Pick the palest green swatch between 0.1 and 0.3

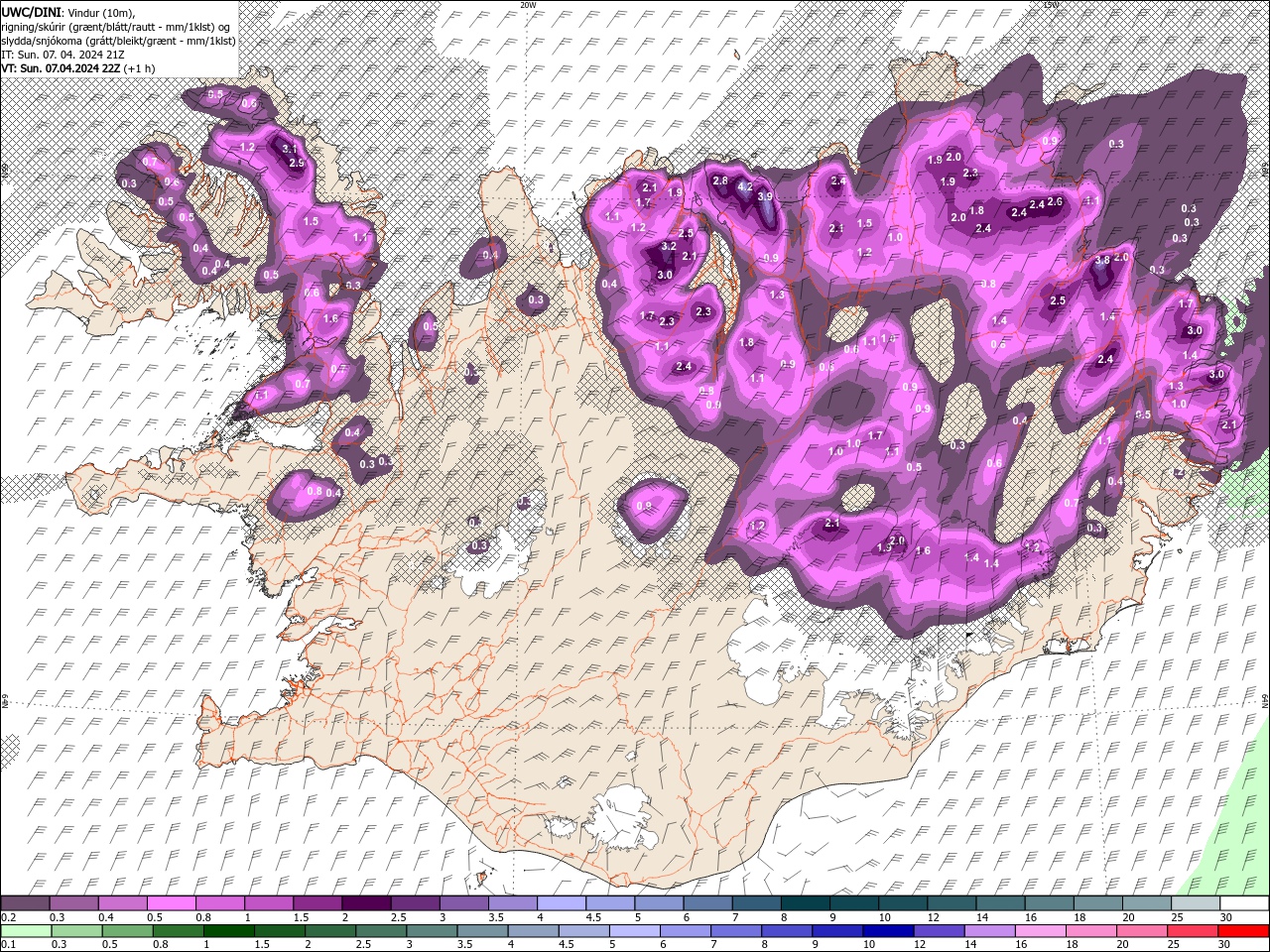26,931
